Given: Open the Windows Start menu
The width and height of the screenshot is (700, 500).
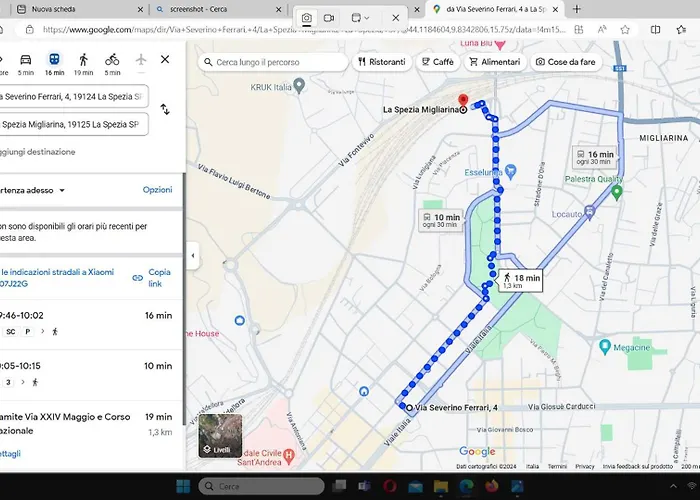Looking at the screenshot, I should [x=183, y=486].
